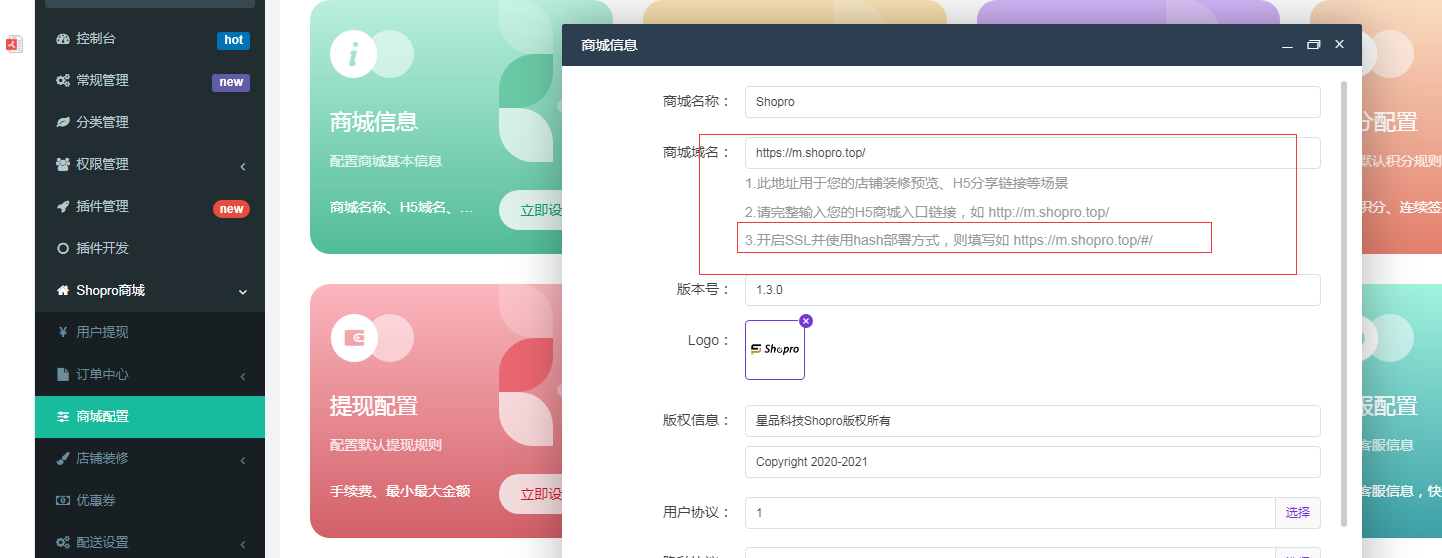Click the Shopro商城 home icon
This screenshot has width=1442, height=558.
click(x=63, y=291)
